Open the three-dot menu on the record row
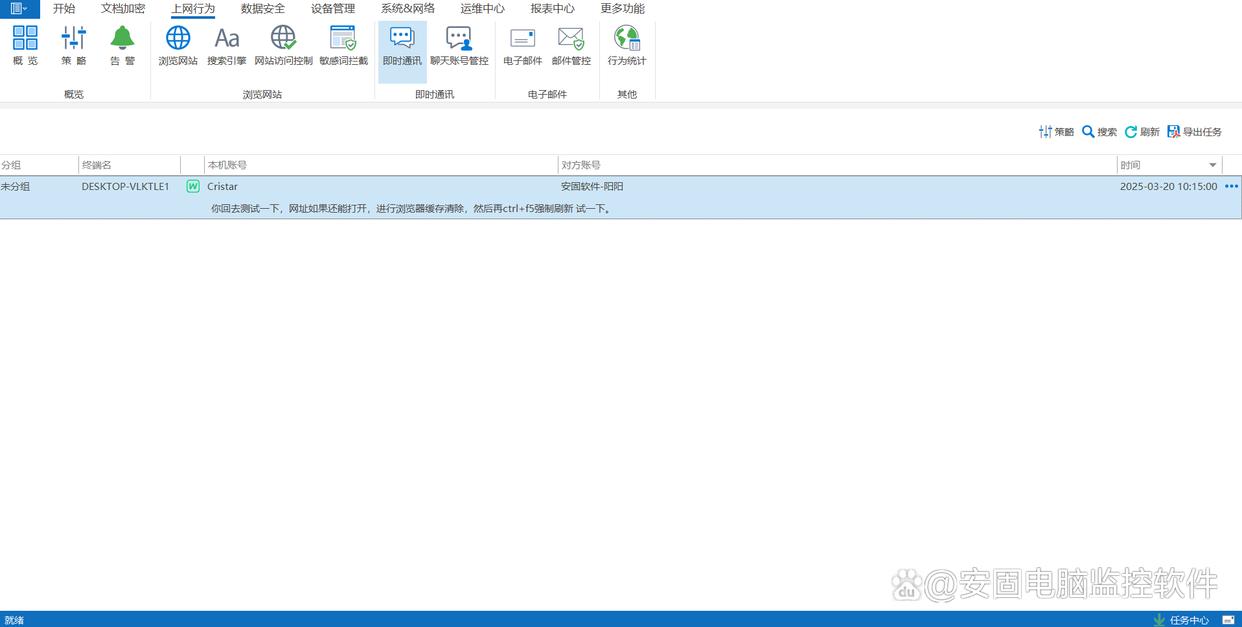 [x=1231, y=187]
